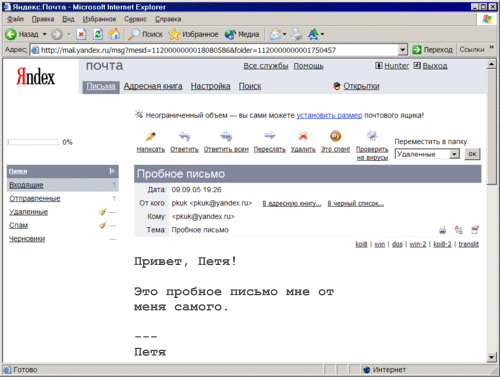Click the Переслать forward arrow icon
Viewport: 500px width, 377px height.
[270, 135]
